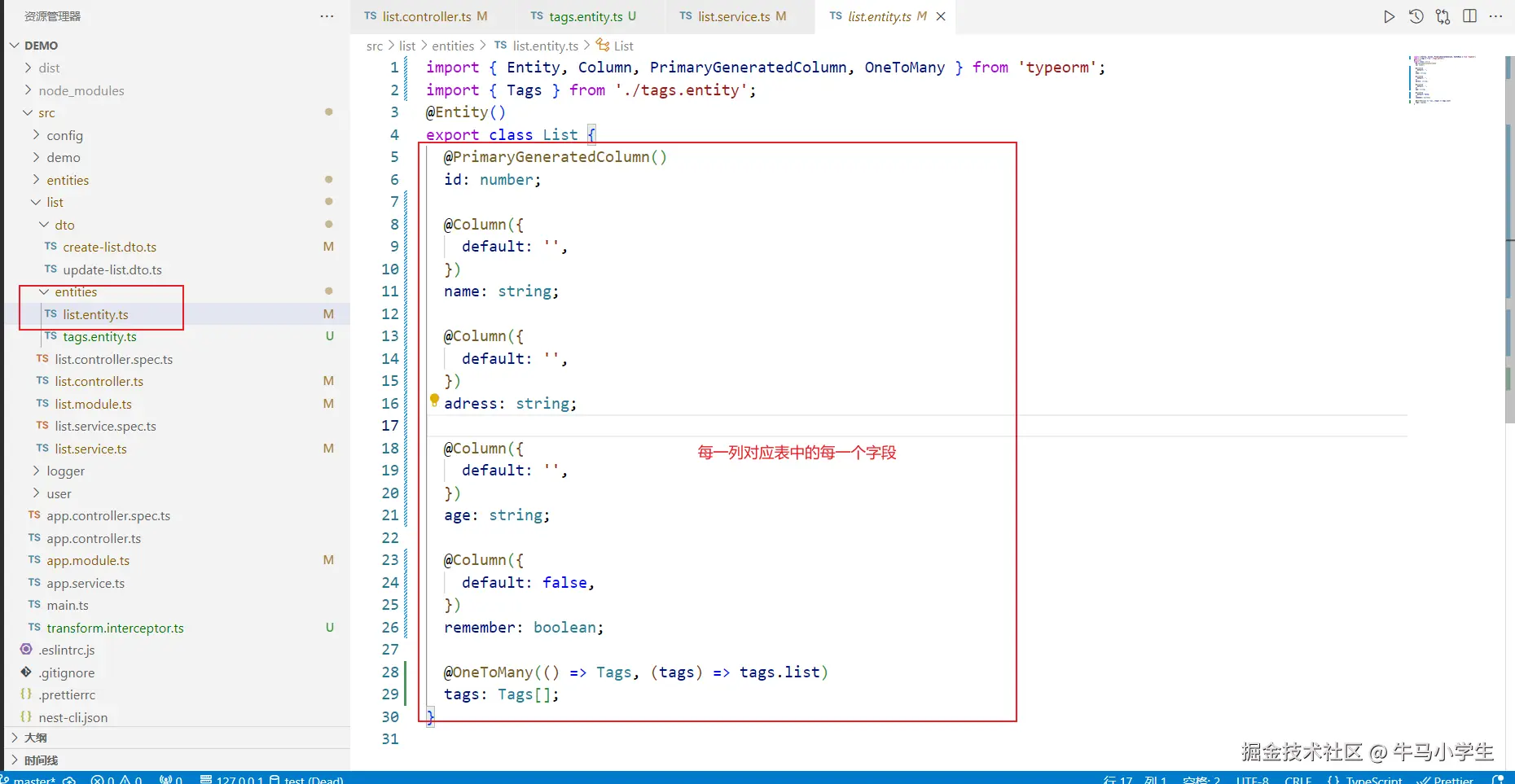The width and height of the screenshot is (1515, 784).
Task: Open the file history timeline icon
Action: [x=1416, y=16]
